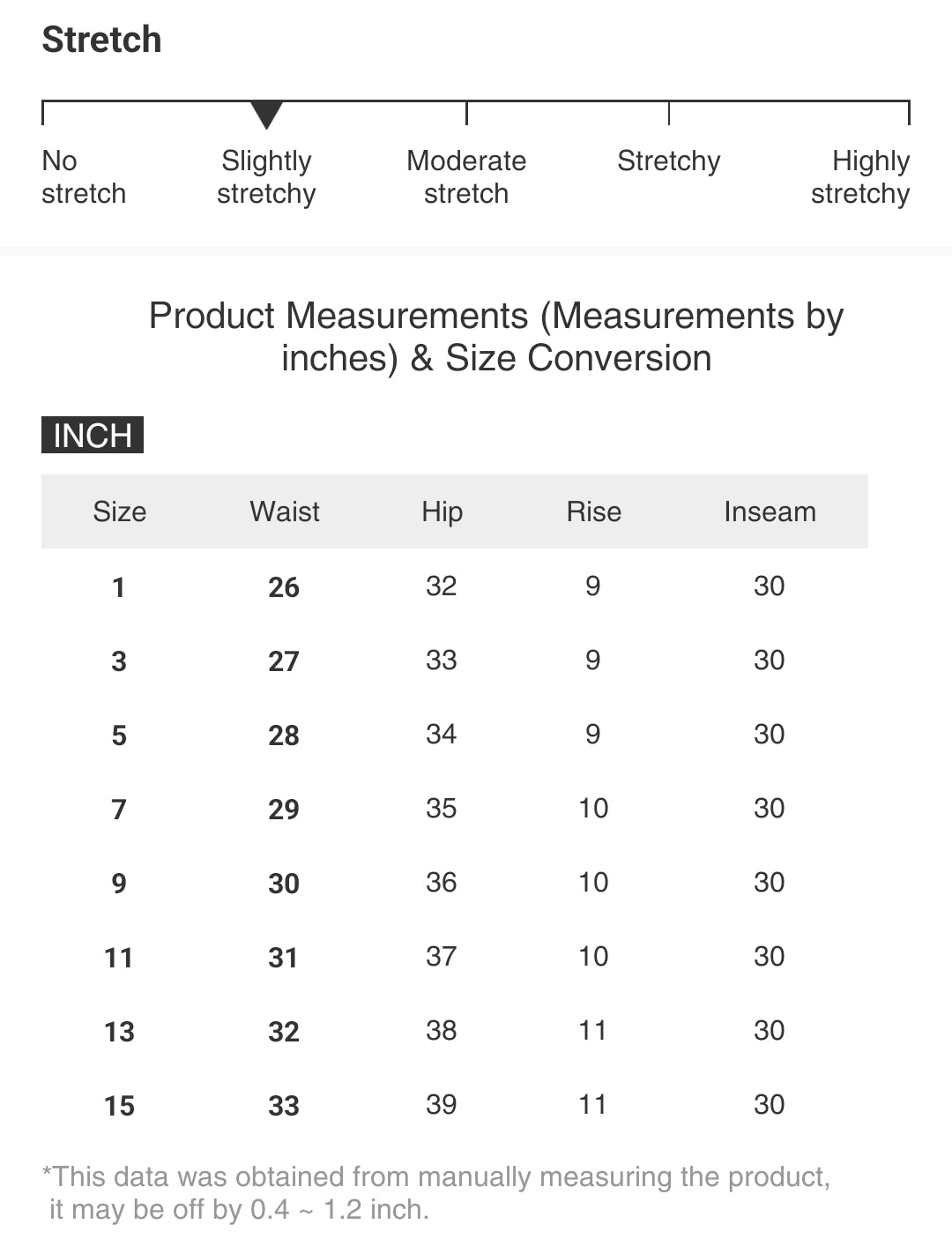Click the "Moderate stretch" scale label
Viewport: 952px width, 1254px height.
click(x=466, y=177)
